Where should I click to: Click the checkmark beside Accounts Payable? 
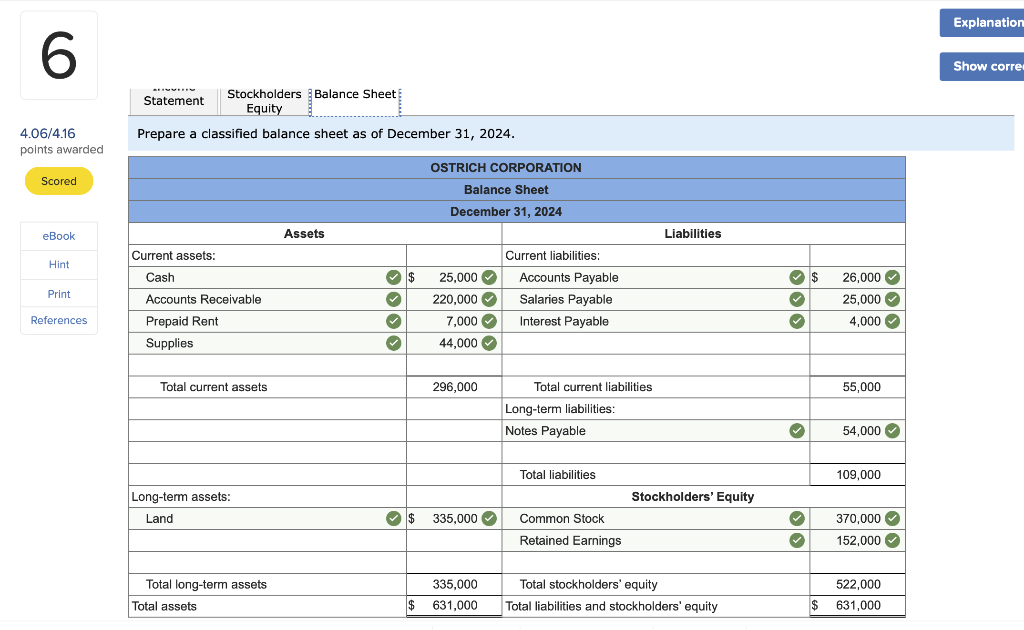pos(797,277)
